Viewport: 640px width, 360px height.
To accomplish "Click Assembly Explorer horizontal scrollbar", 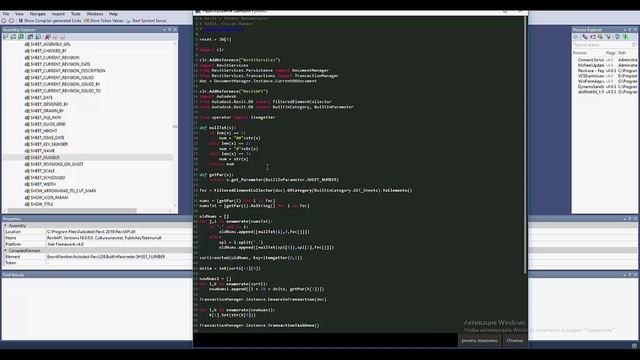I will [x=72, y=211].
